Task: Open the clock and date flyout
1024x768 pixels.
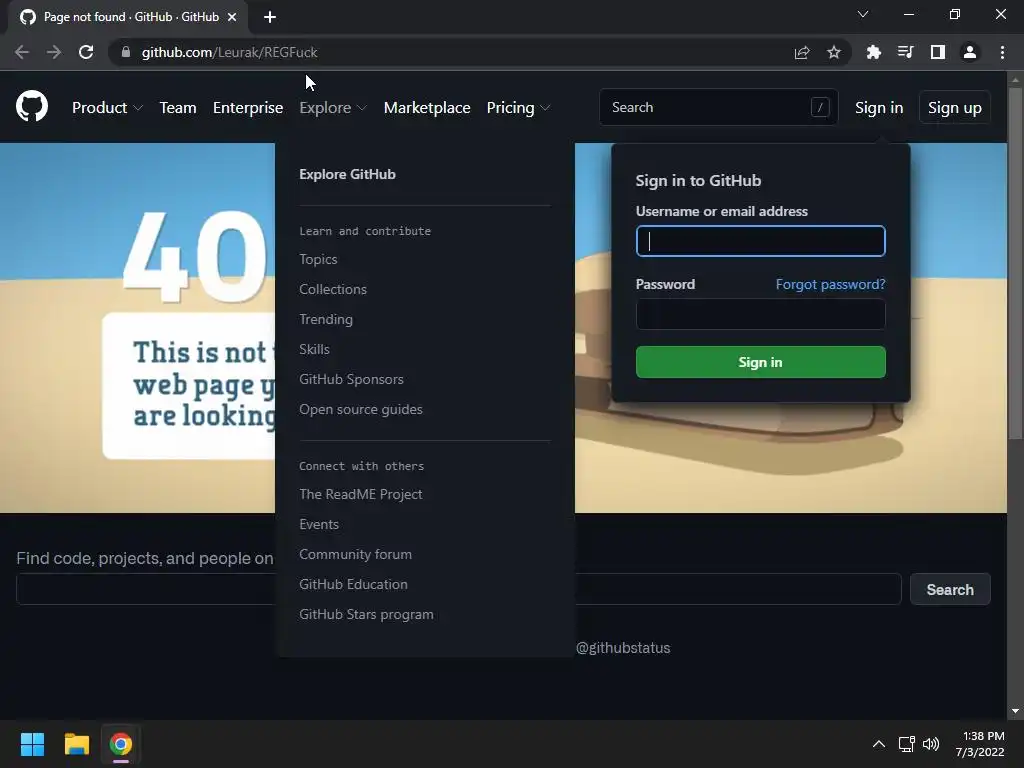Action: coord(980,744)
